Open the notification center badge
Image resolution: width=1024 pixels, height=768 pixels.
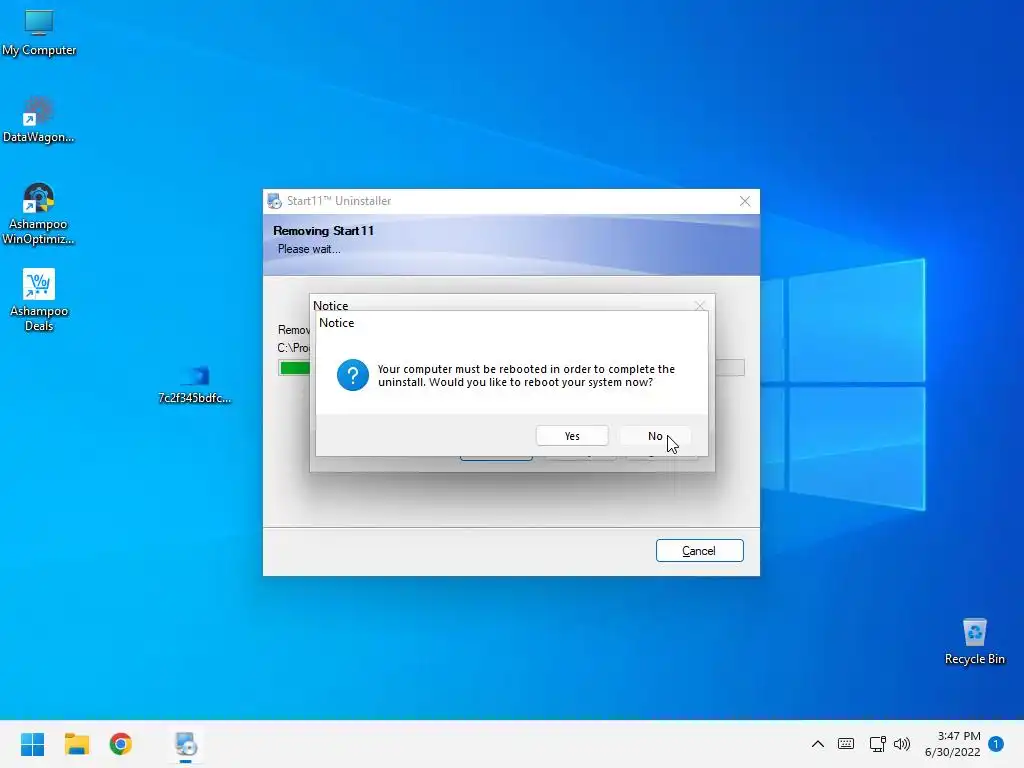995,744
